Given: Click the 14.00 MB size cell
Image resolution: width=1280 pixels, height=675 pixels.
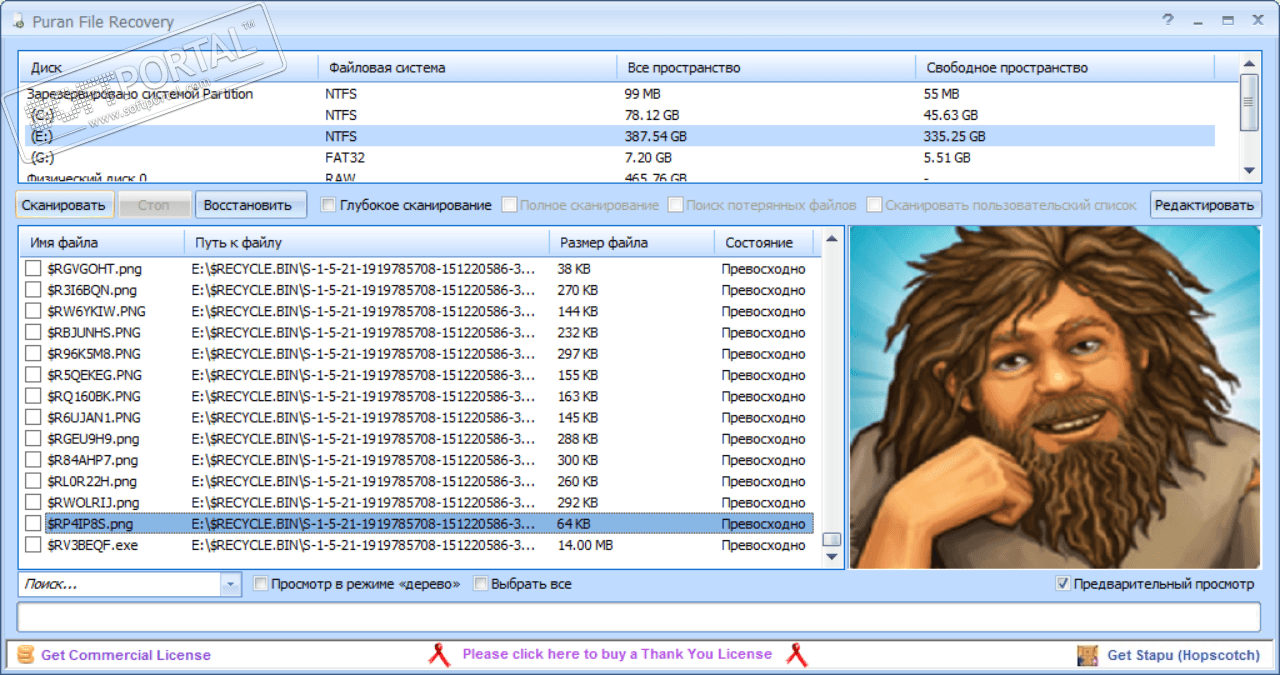Looking at the screenshot, I should pos(585,545).
